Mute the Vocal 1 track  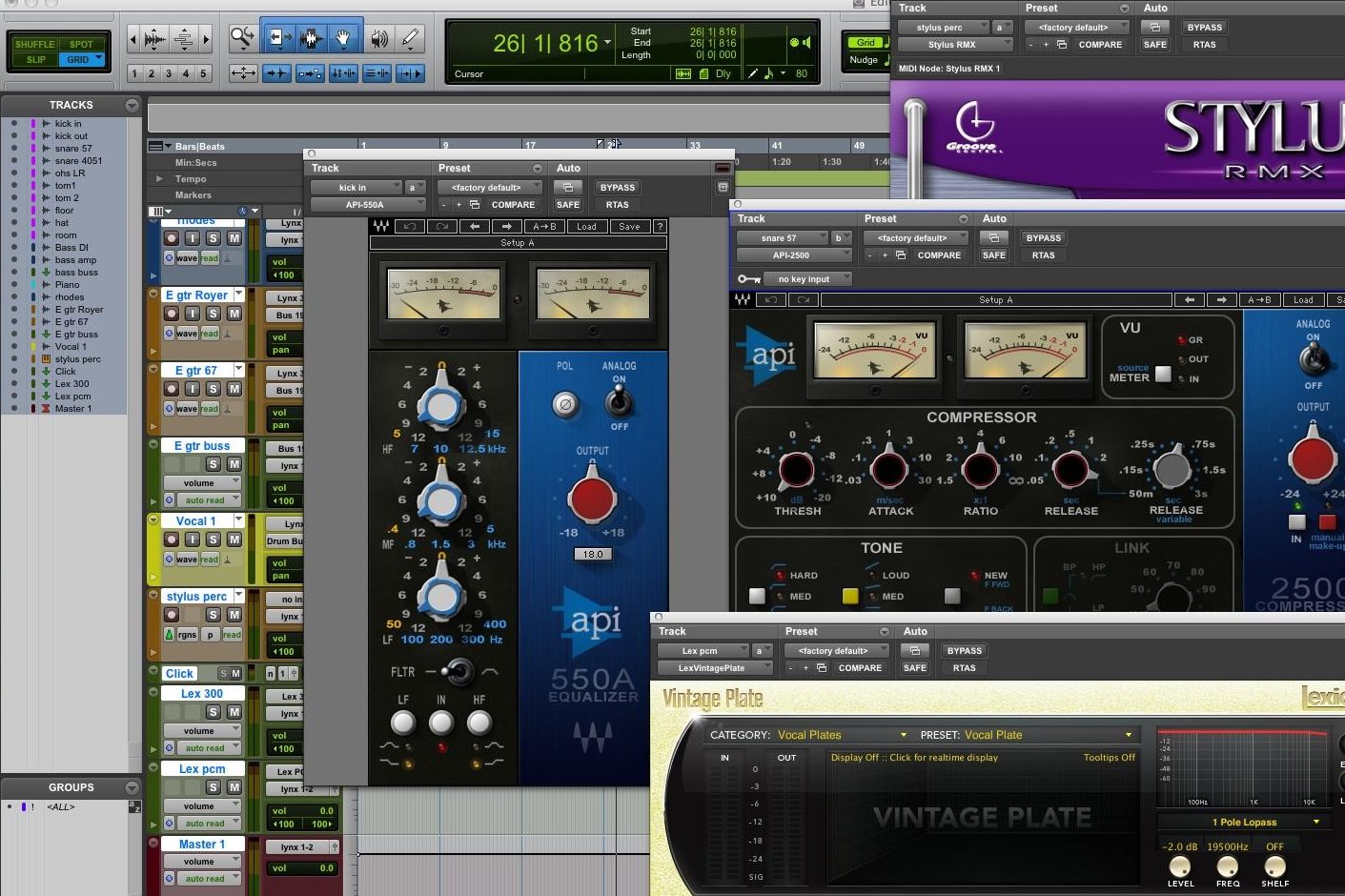(234, 540)
